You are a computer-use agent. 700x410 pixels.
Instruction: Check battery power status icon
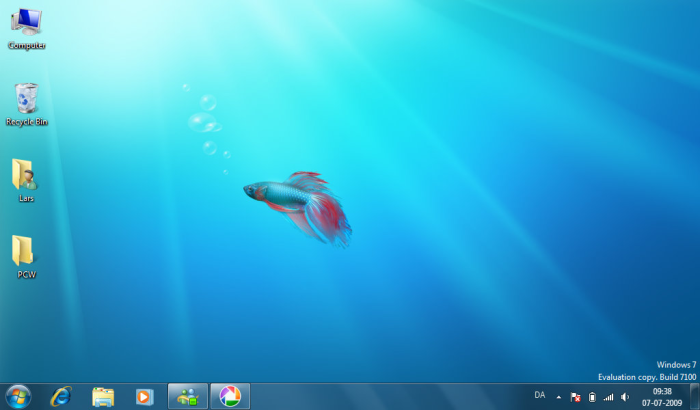coord(592,397)
